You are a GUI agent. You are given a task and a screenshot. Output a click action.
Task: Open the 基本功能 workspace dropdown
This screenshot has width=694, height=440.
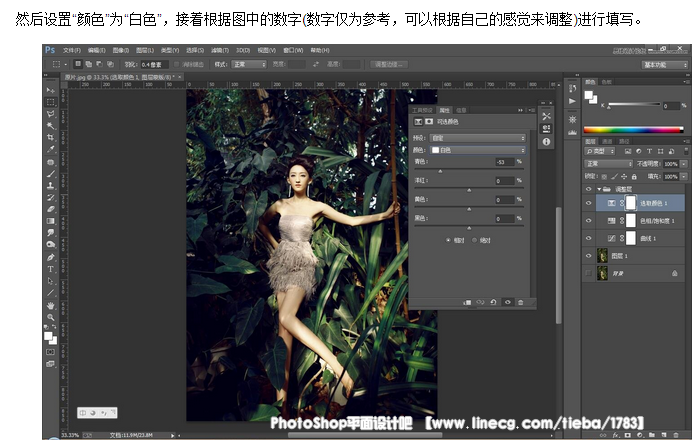665,65
